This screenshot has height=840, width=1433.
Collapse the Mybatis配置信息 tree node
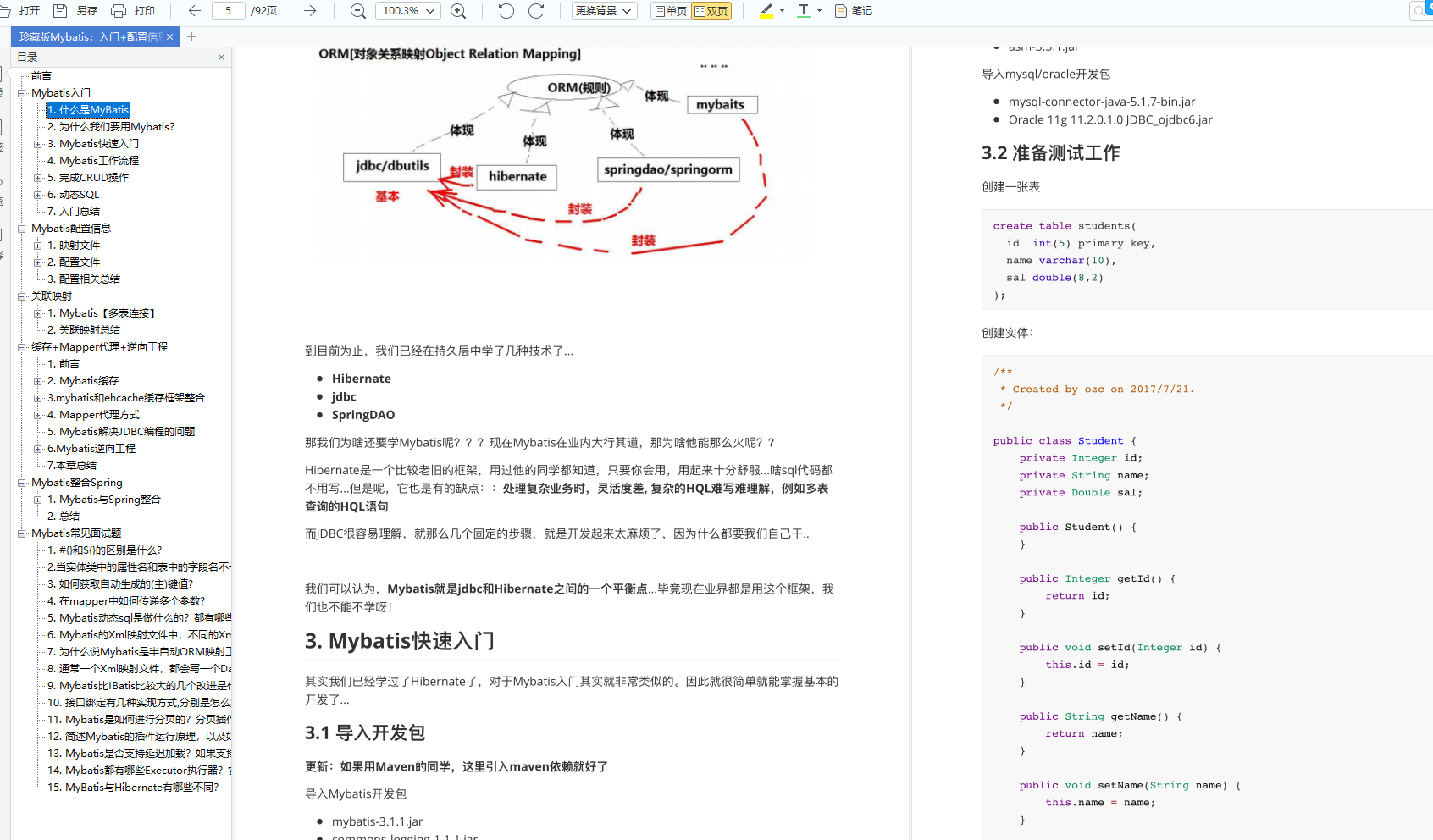click(x=22, y=229)
